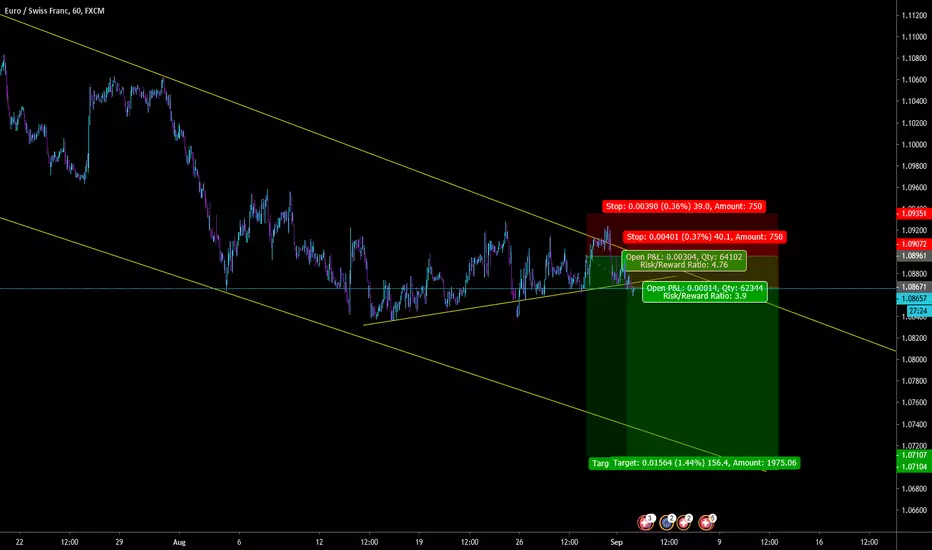
Task: Open the rightmost Swiss flag event marker
Action: tap(706, 523)
